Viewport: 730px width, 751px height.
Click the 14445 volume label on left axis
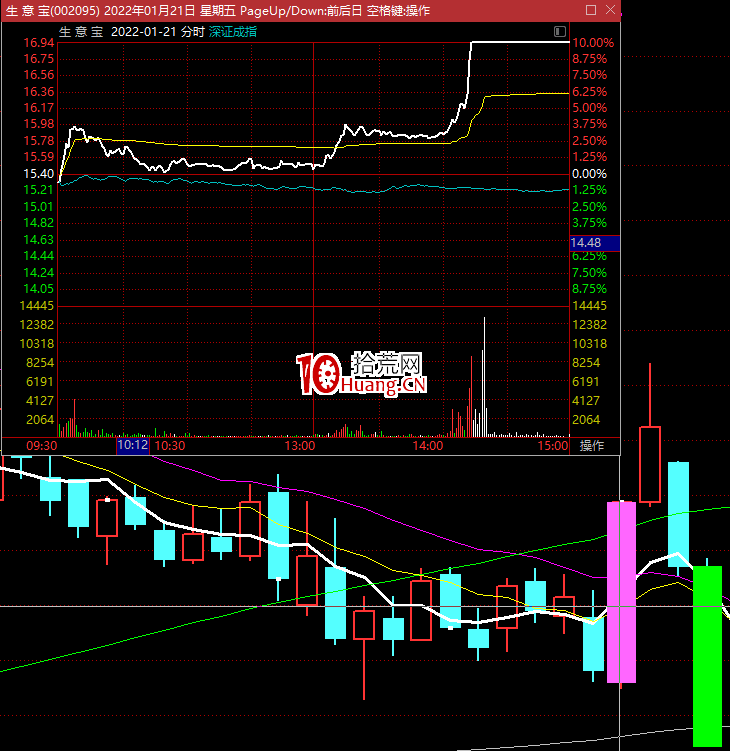(x=37, y=306)
